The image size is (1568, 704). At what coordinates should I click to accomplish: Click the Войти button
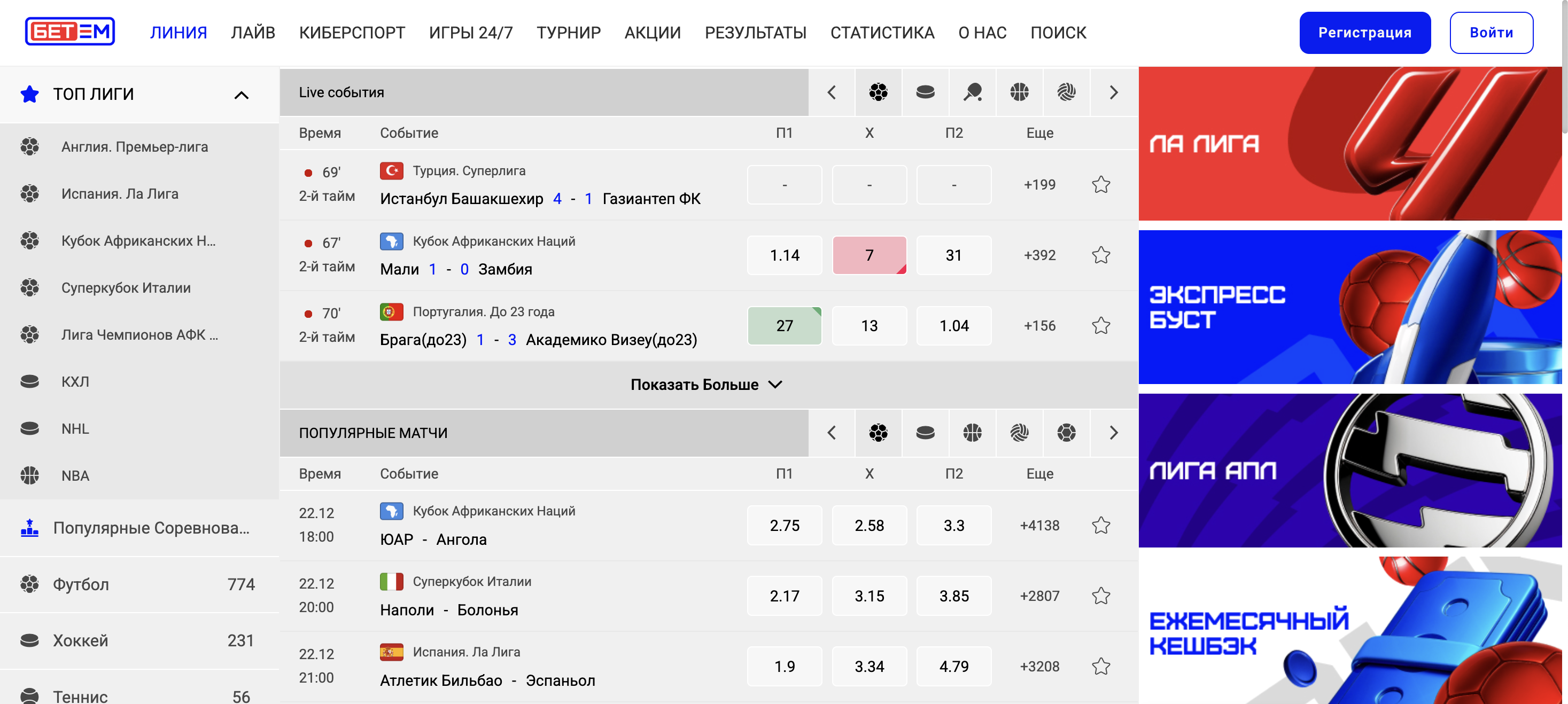[1491, 33]
